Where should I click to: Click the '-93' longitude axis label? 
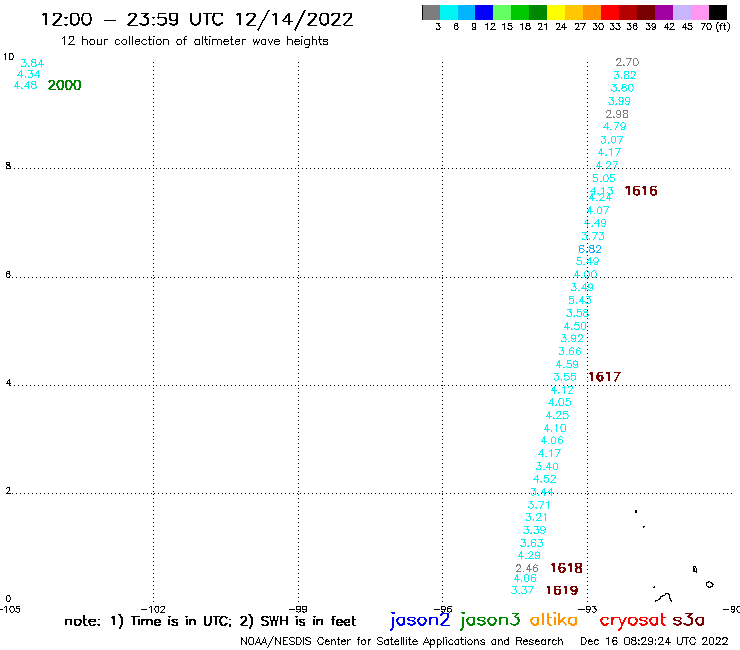pos(587,609)
